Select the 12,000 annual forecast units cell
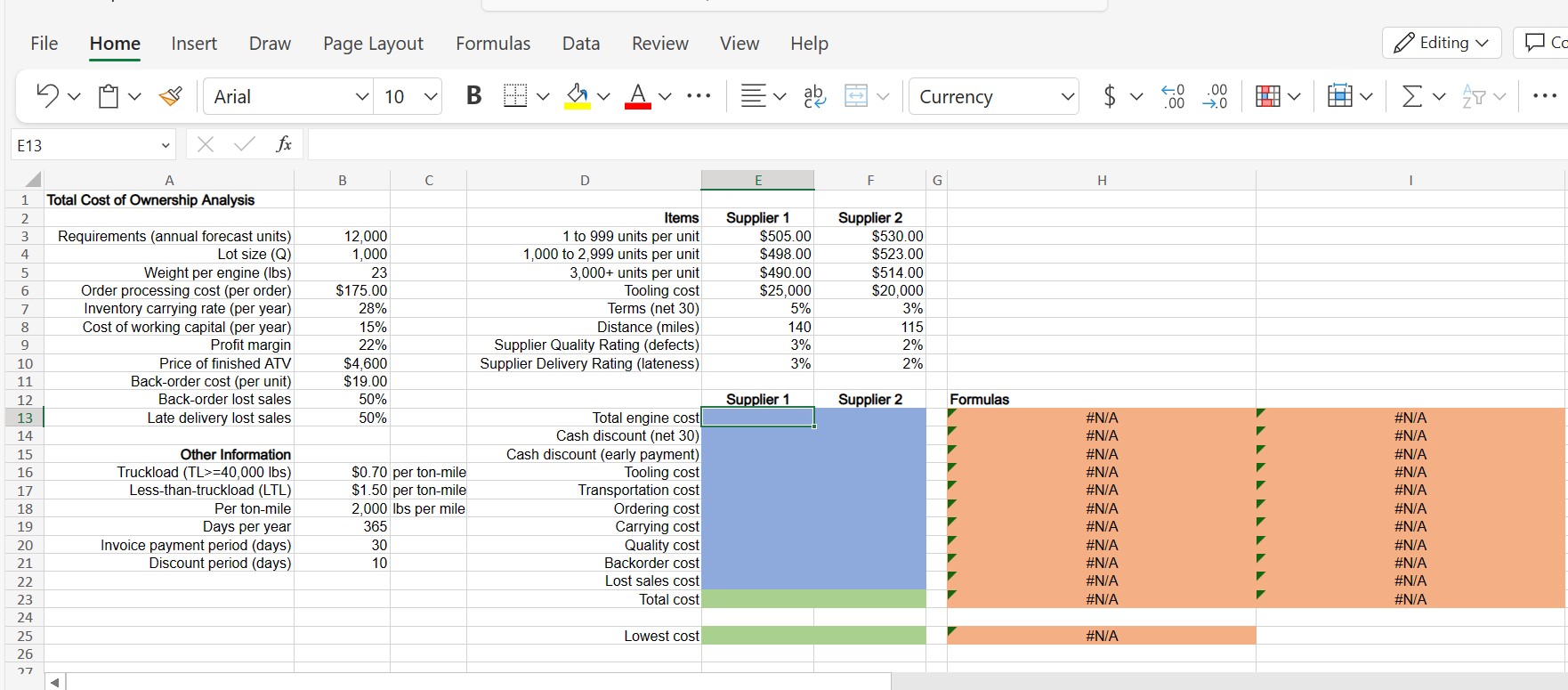1568x690 pixels. point(343,236)
